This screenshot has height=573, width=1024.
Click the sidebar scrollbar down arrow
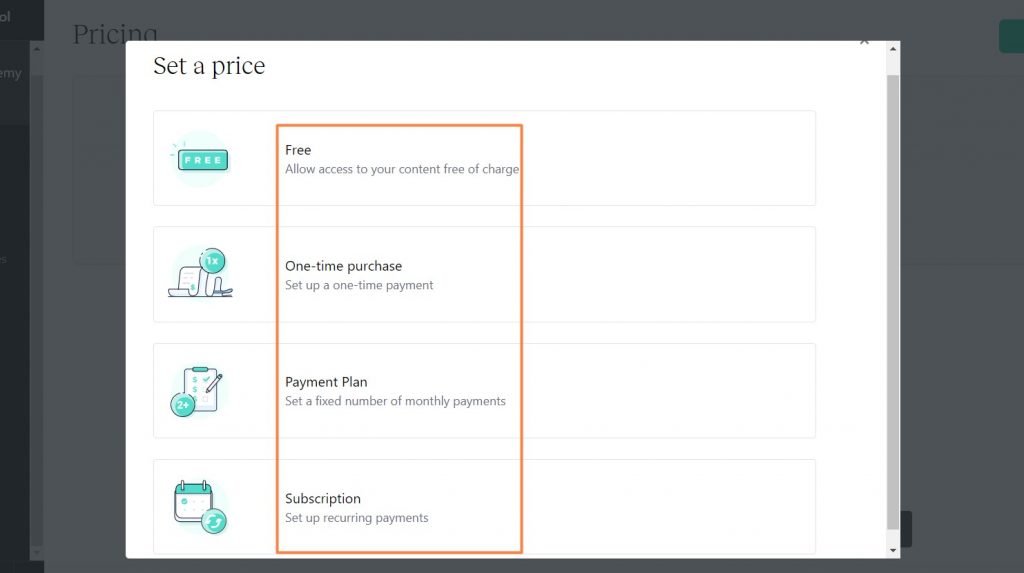point(37,551)
